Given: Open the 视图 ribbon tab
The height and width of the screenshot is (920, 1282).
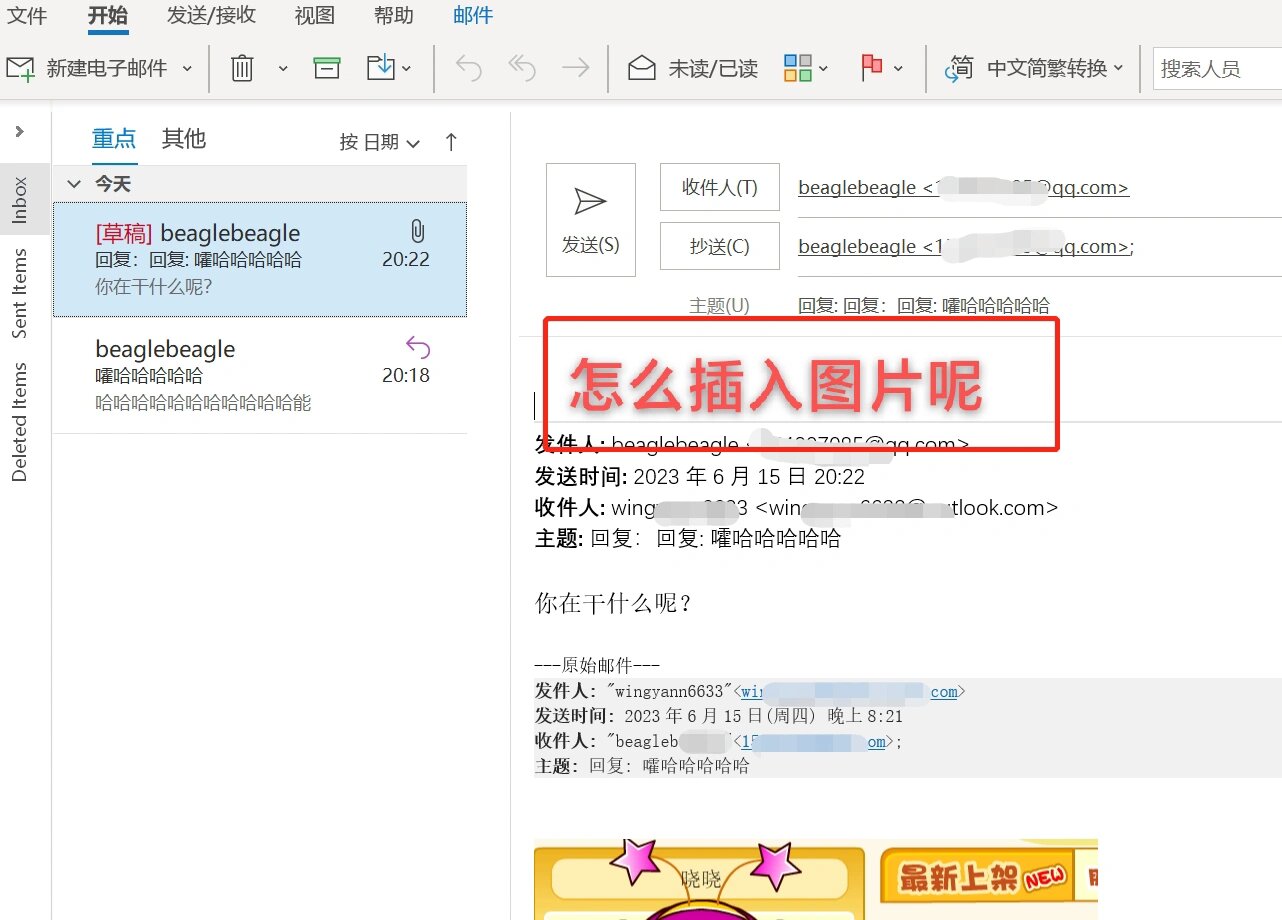Looking at the screenshot, I should [x=314, y=15].
